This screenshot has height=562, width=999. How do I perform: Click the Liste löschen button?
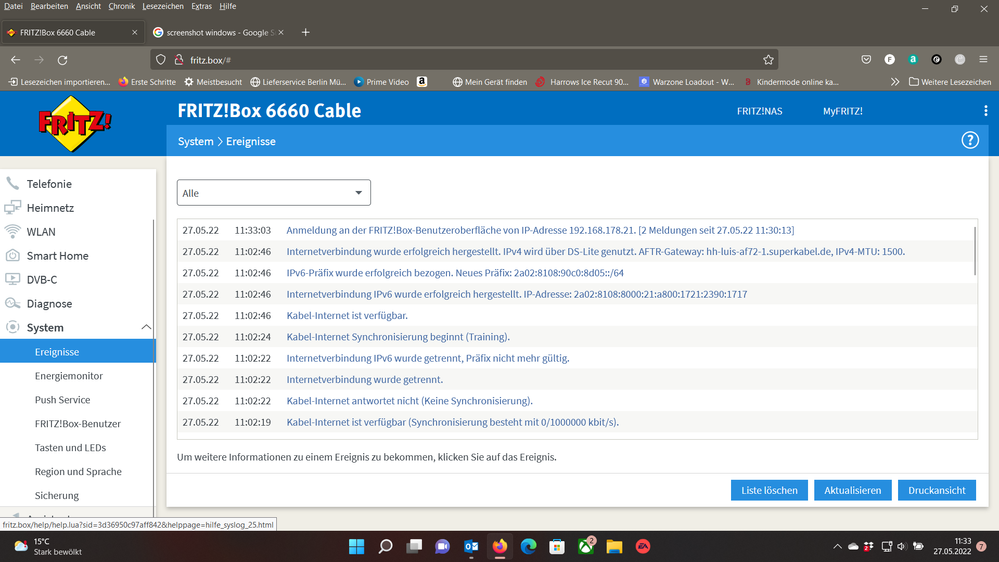point(769,490)
